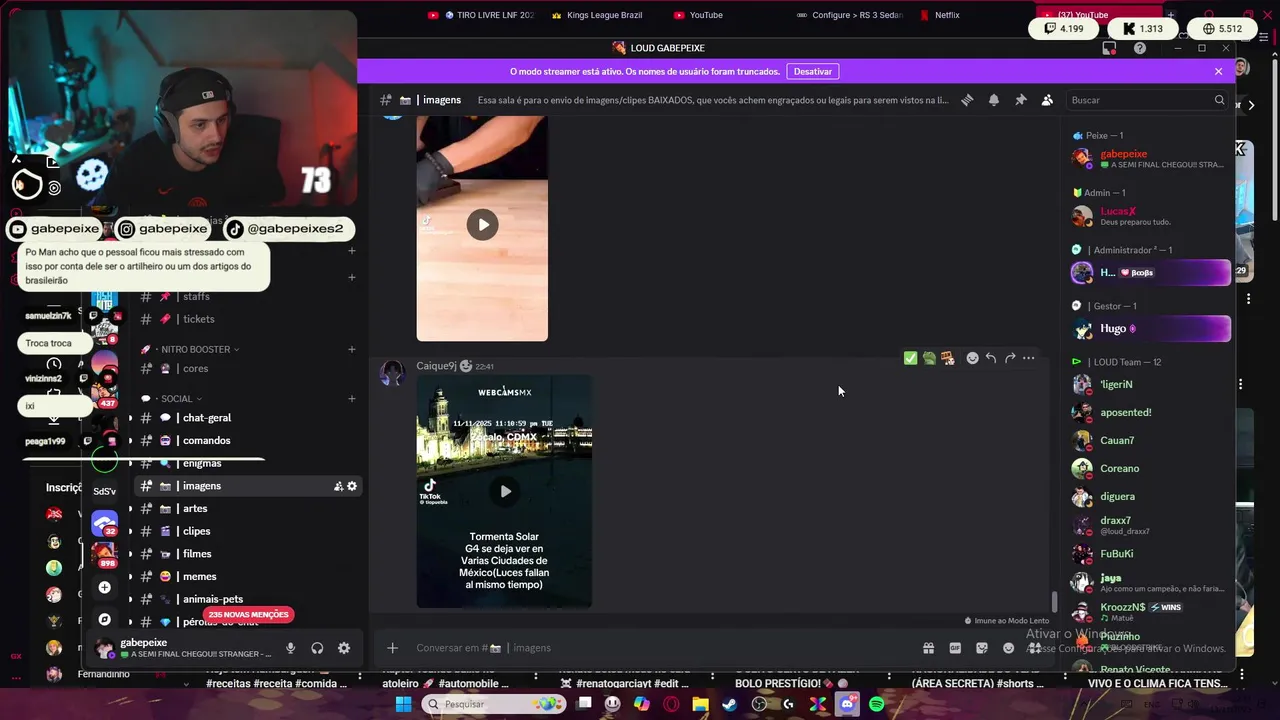Screen dimensions: 1280x720
Task: Open member FuBuKi in the member list
Action: tap(1148, 553)
